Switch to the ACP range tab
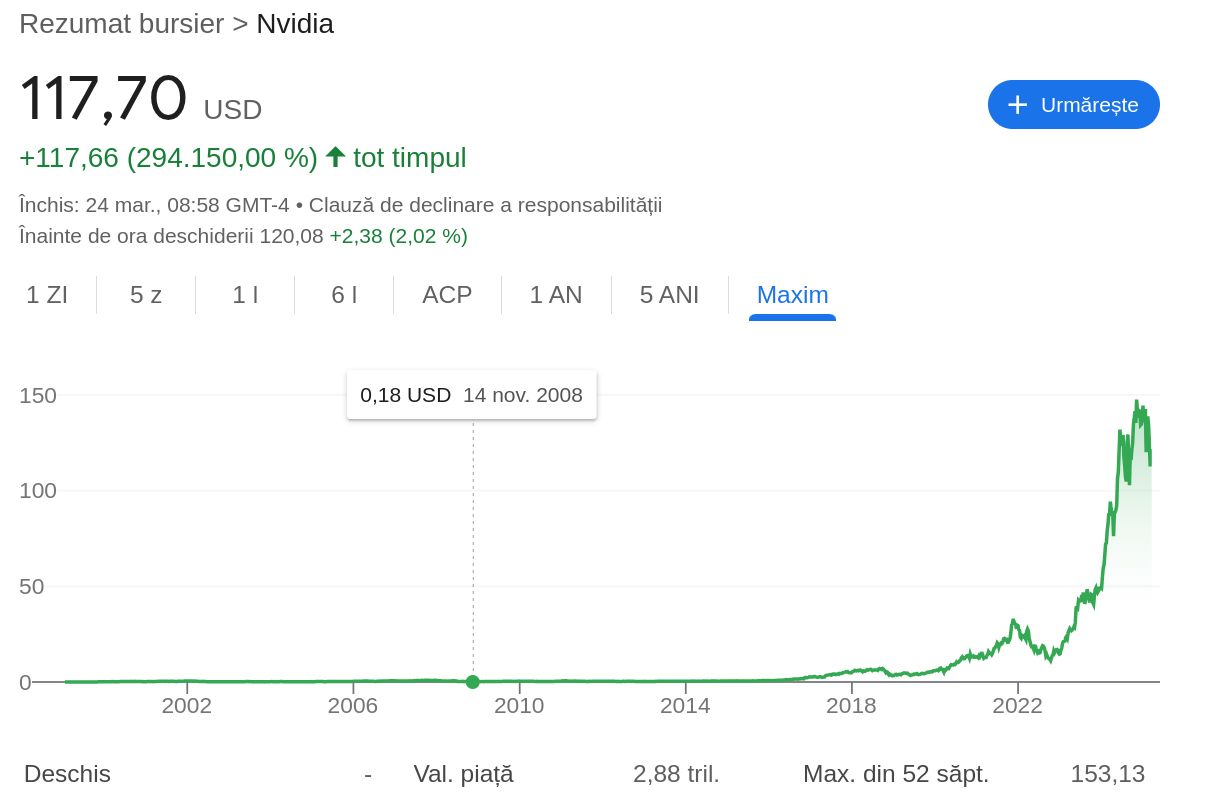1206x800 pixels. click(x=447, y=295)
